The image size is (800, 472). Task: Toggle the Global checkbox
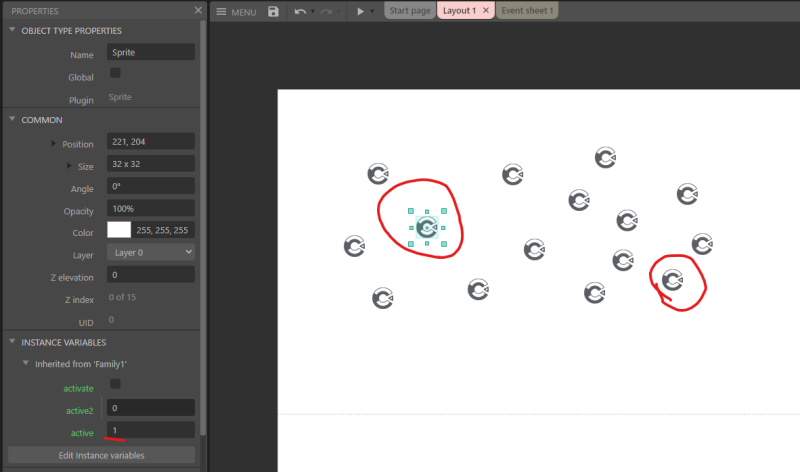tap(115, 73)
